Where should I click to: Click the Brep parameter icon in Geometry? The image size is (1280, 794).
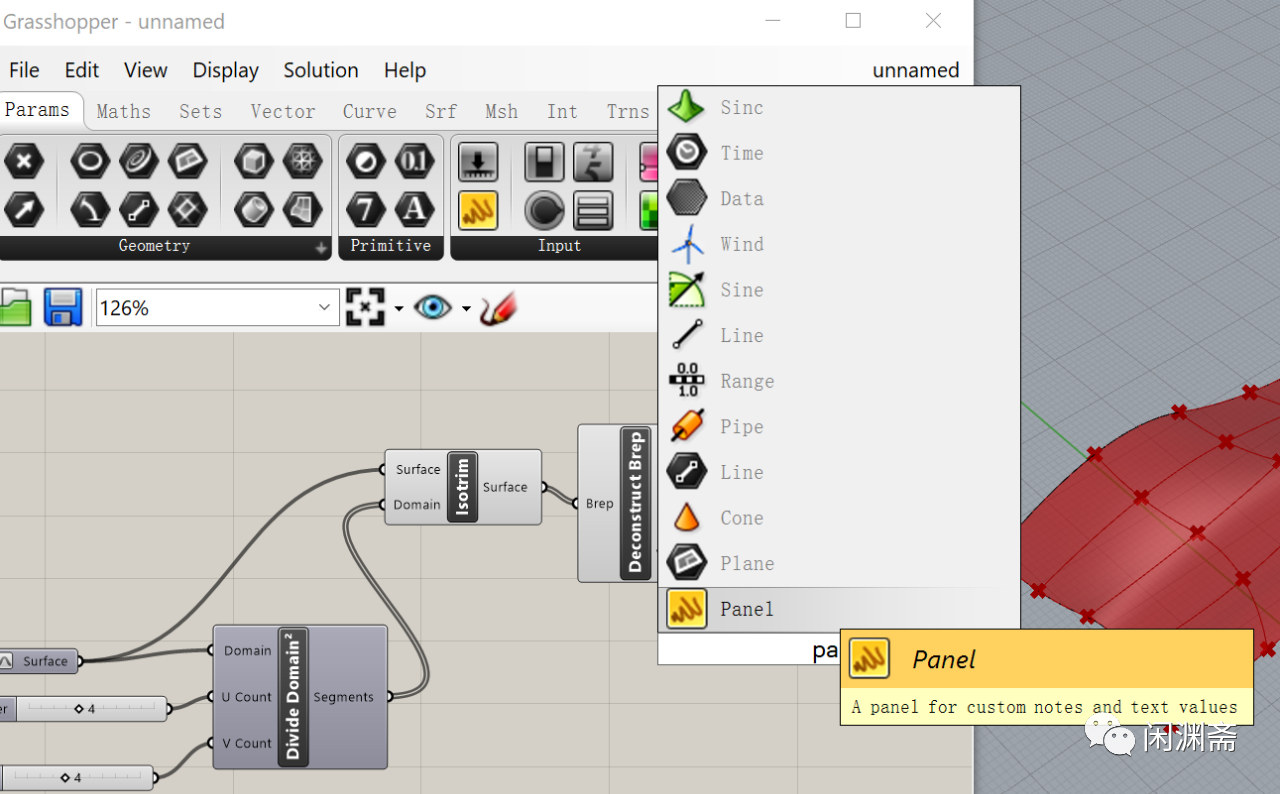[254, 210]
